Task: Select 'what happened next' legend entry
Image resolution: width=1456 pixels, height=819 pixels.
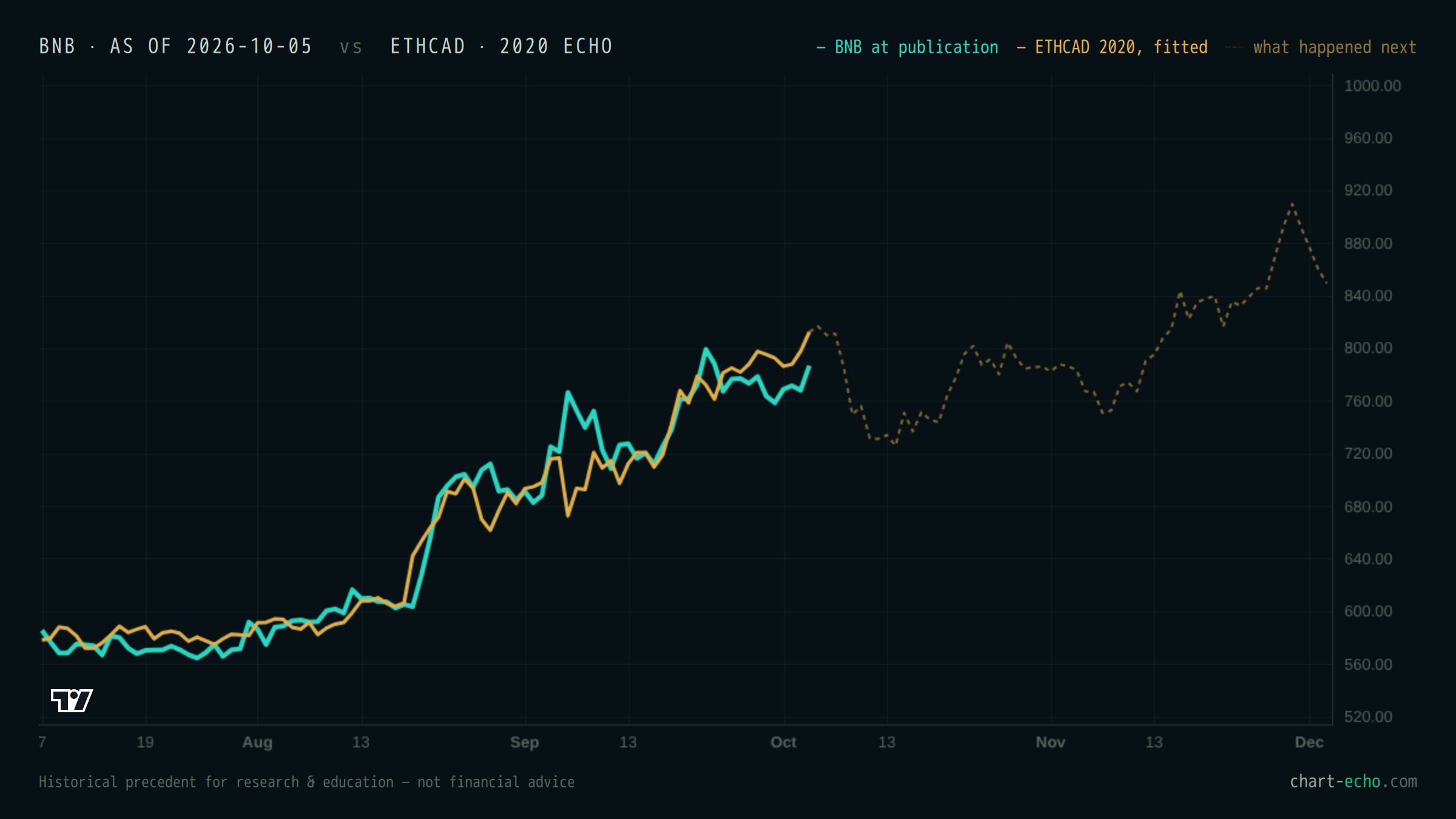Action: click(1321, 47)
